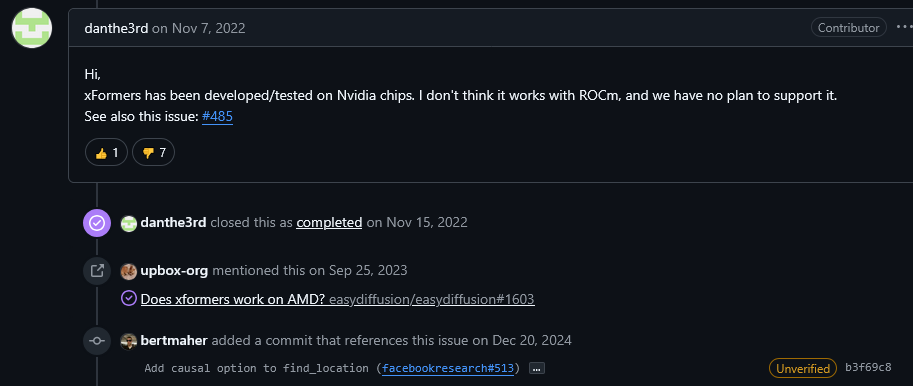Open facebookresearch#513 reference link
The width and height of the screenshot is (913, 386).
[x=448, y=368]
